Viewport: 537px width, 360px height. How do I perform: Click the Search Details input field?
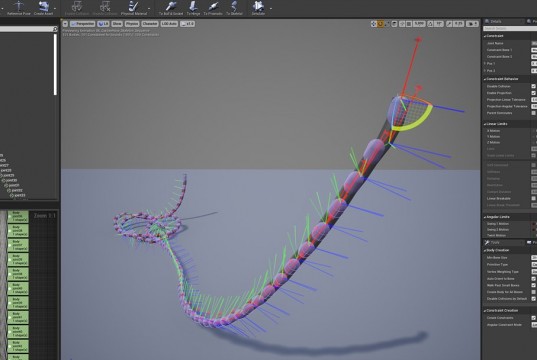tap(510, 28)
